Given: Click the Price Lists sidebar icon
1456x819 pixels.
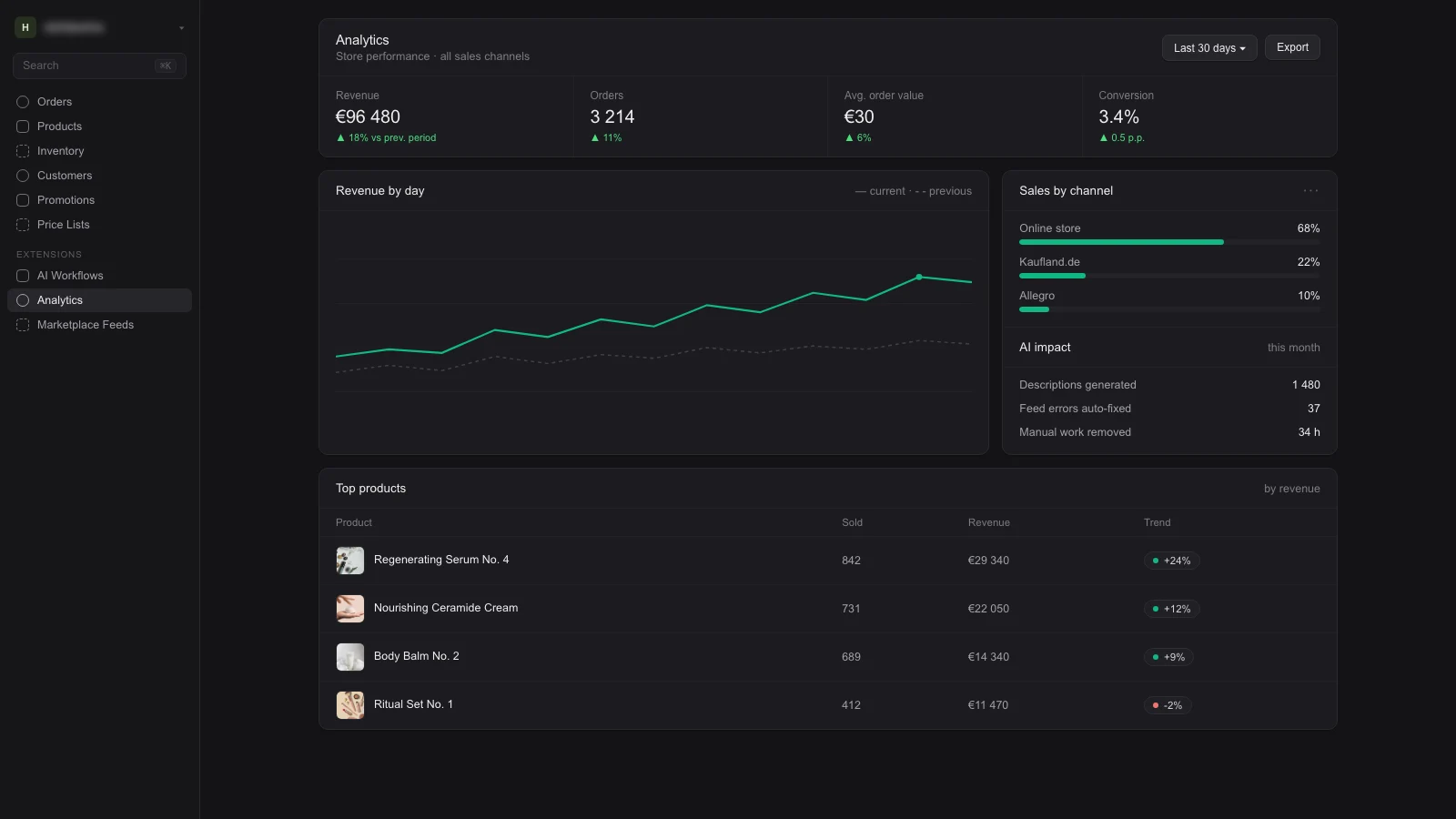Looking at the screenshot, I should point(23,225).
